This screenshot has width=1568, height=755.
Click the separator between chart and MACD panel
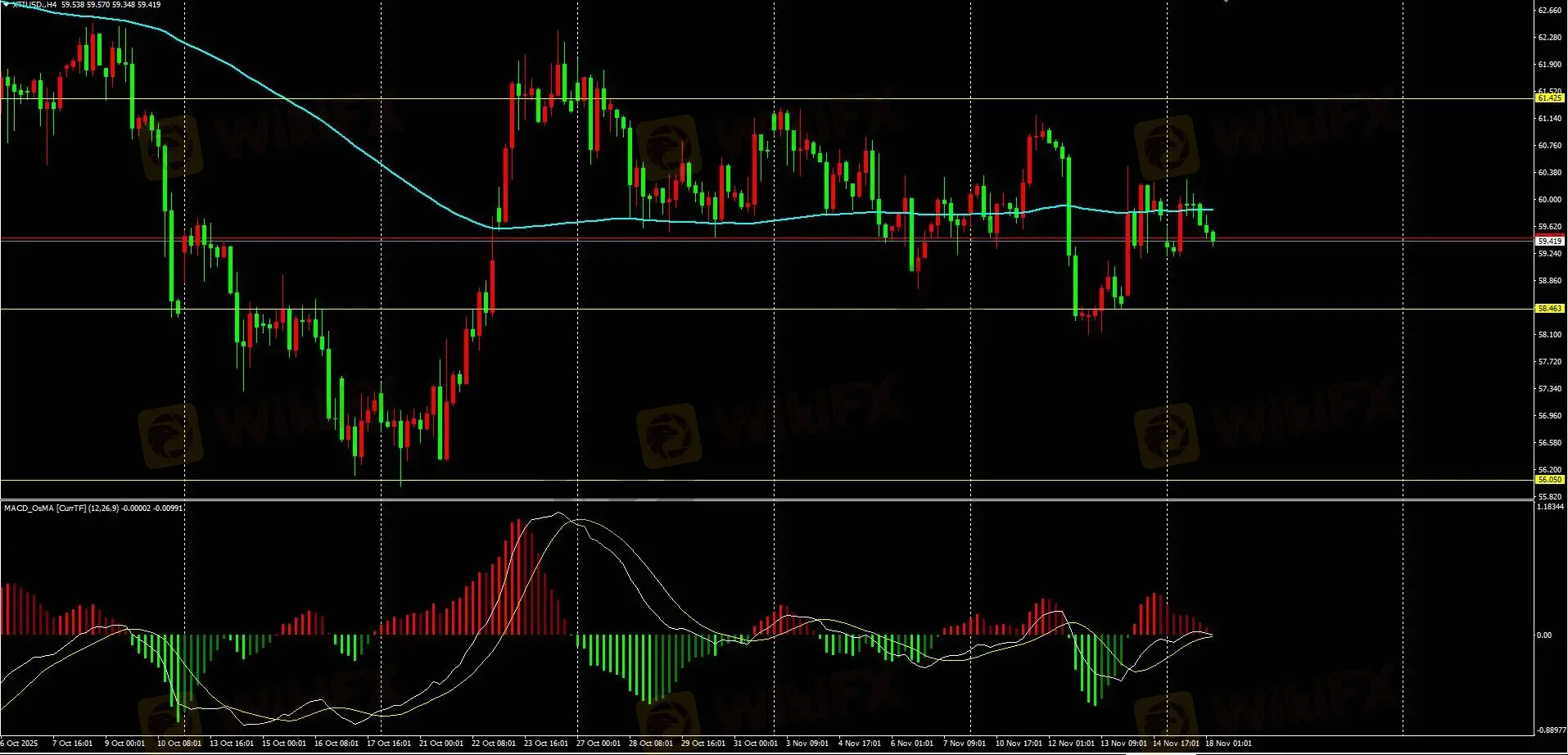coord(766,500)
